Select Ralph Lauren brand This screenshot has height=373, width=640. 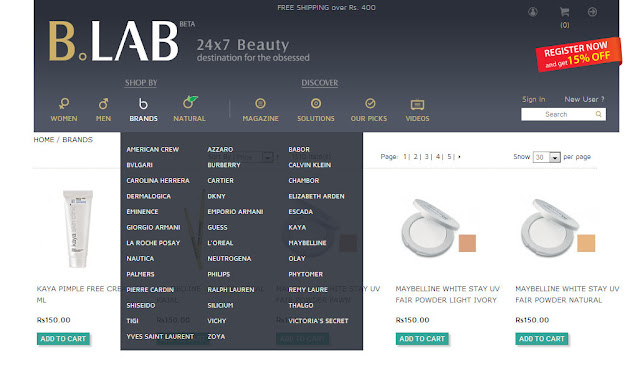[231, 290]
